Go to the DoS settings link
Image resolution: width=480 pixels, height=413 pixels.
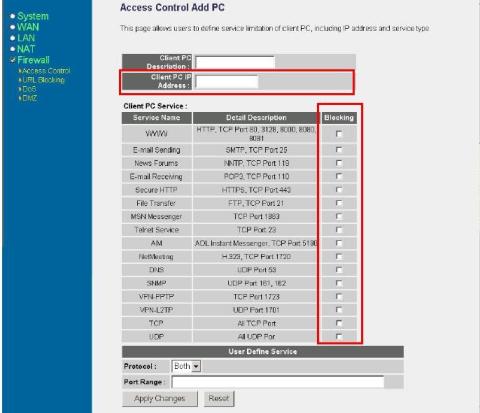point(29,89)
